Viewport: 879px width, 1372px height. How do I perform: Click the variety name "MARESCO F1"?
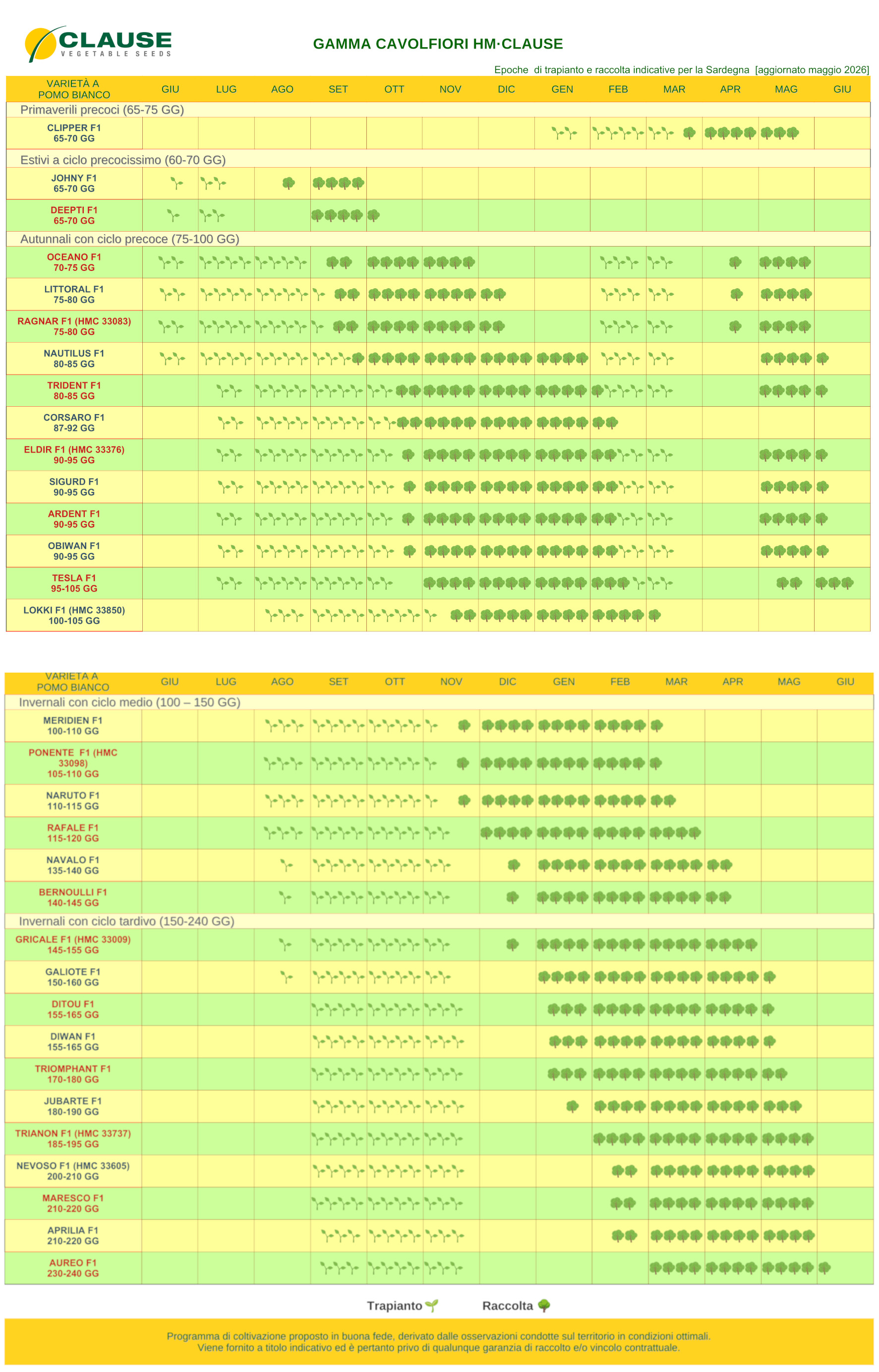point(73,1198)
